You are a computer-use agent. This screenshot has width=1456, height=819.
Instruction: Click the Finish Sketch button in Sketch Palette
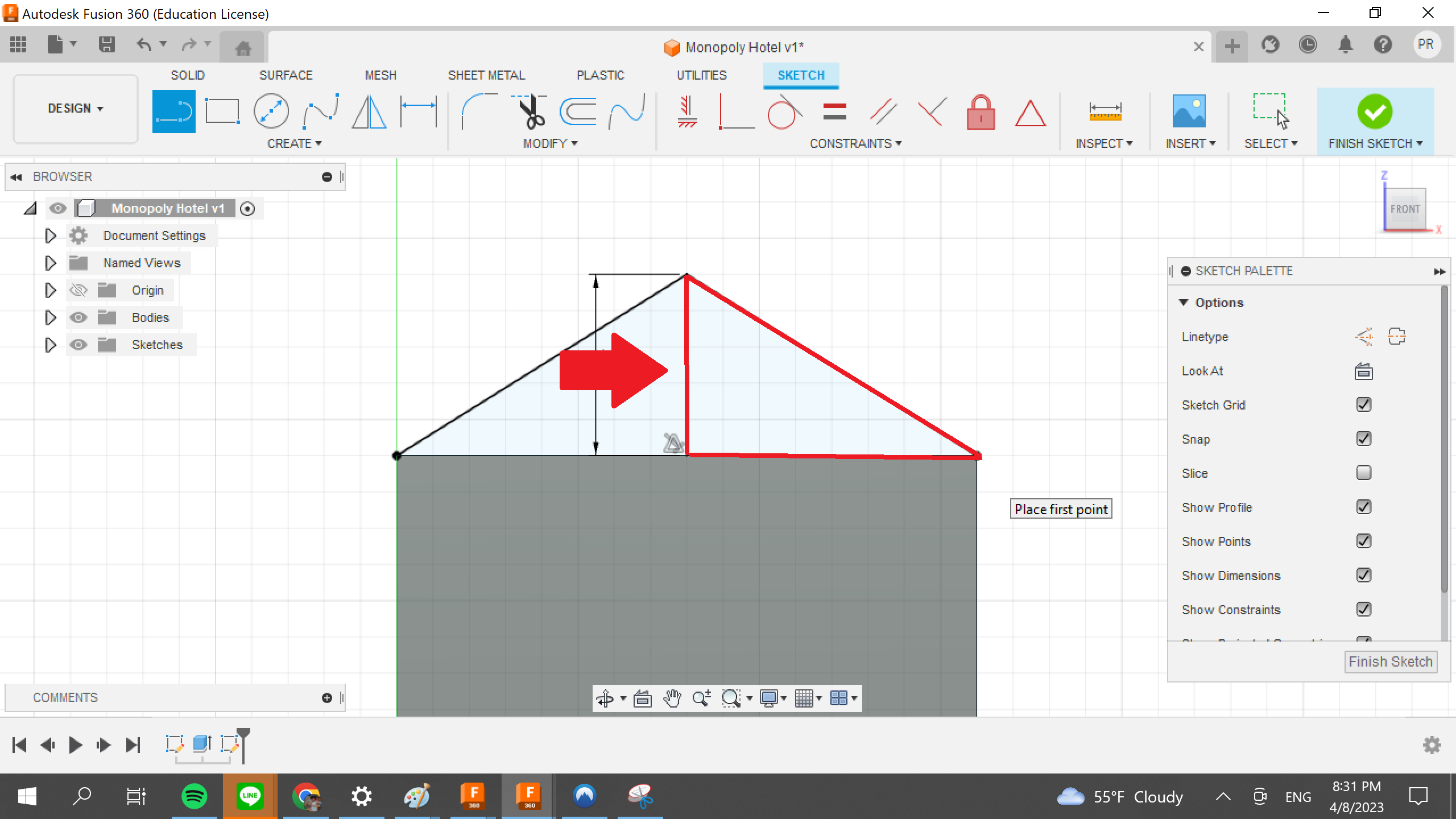coord(1390,661)
